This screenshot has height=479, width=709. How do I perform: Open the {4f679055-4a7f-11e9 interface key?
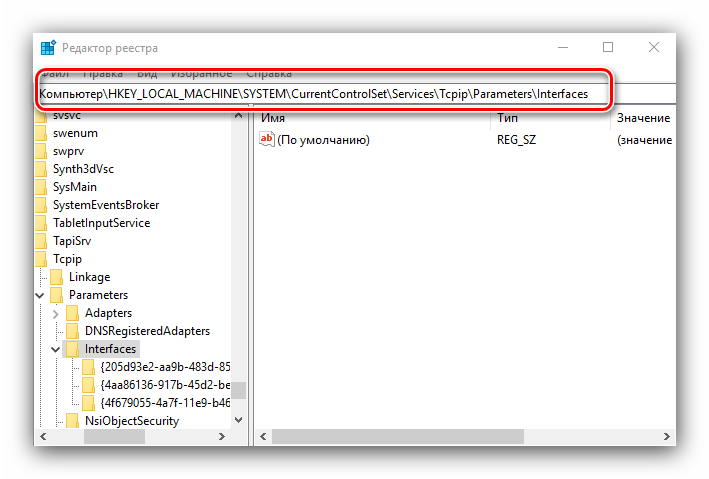pos(165,403)
